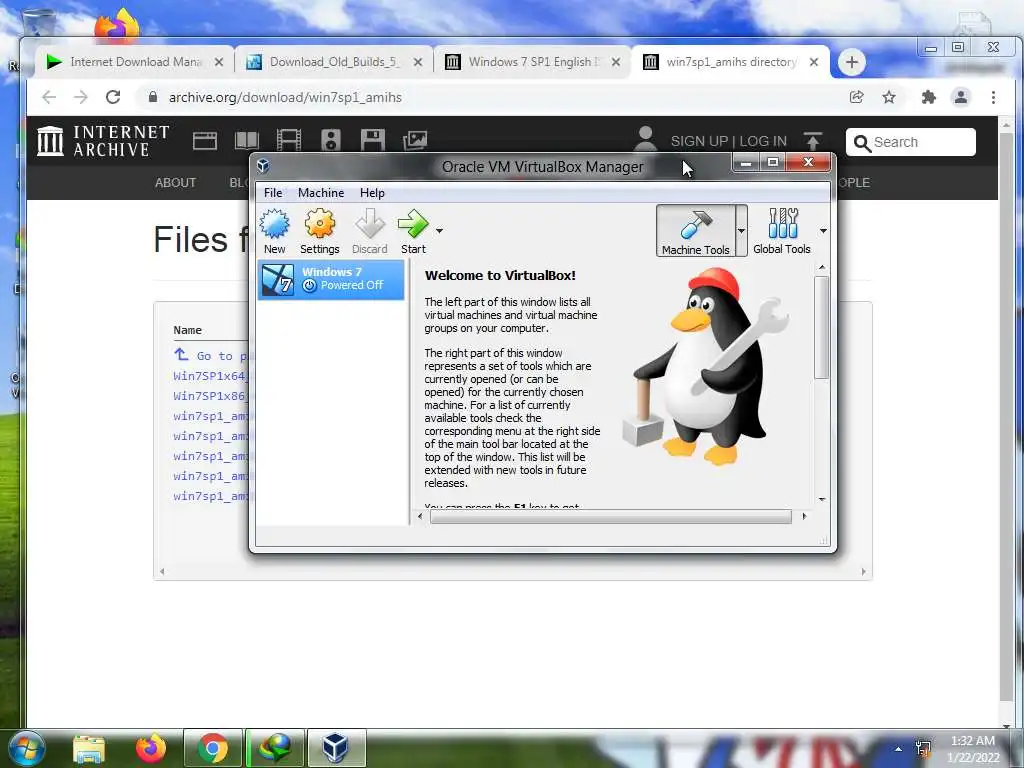This screenshot has height=768, width=1024.
Task: Click the browser forward arrow
Action: pyautogui.click(x=80, y=97)
